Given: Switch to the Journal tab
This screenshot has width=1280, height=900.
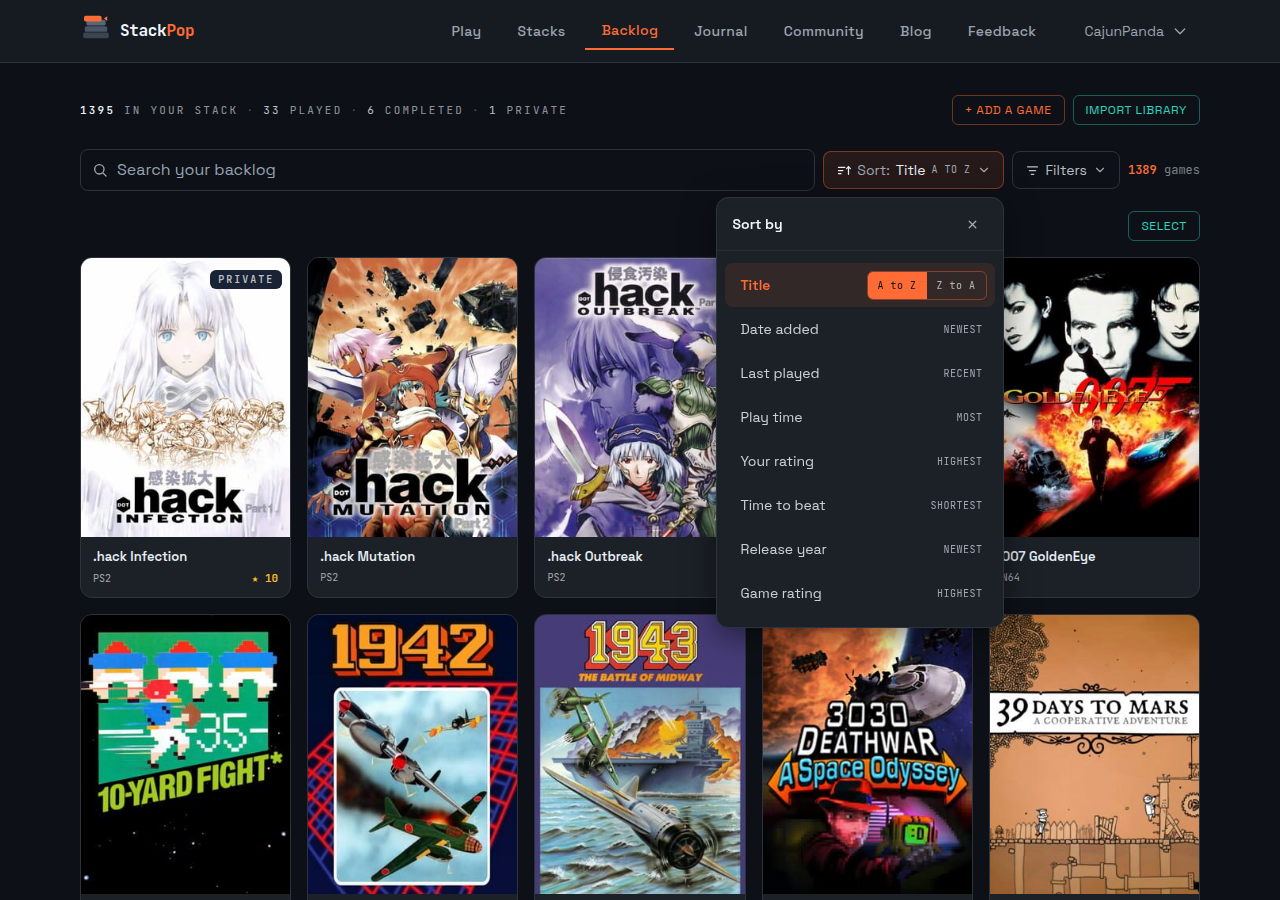Looking at the screenshot, I should 721,31.
